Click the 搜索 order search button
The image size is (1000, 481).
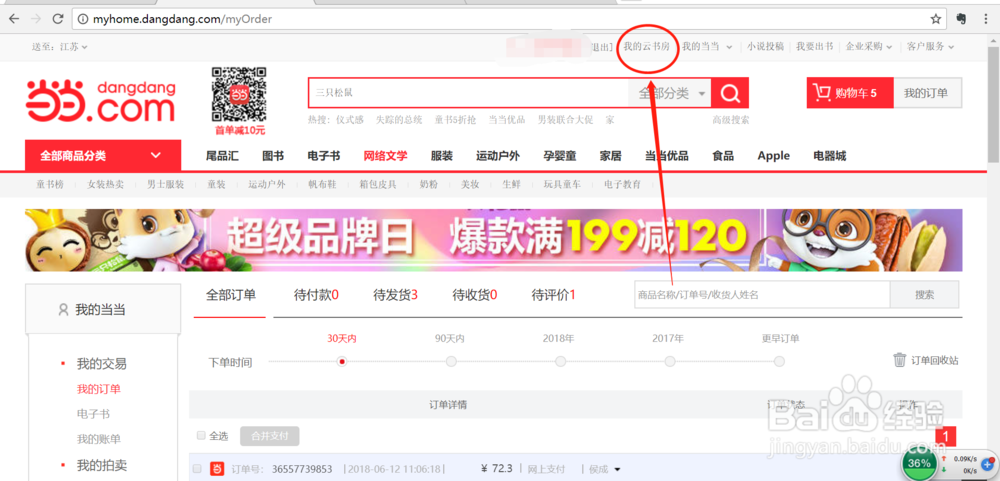[924, 295]
